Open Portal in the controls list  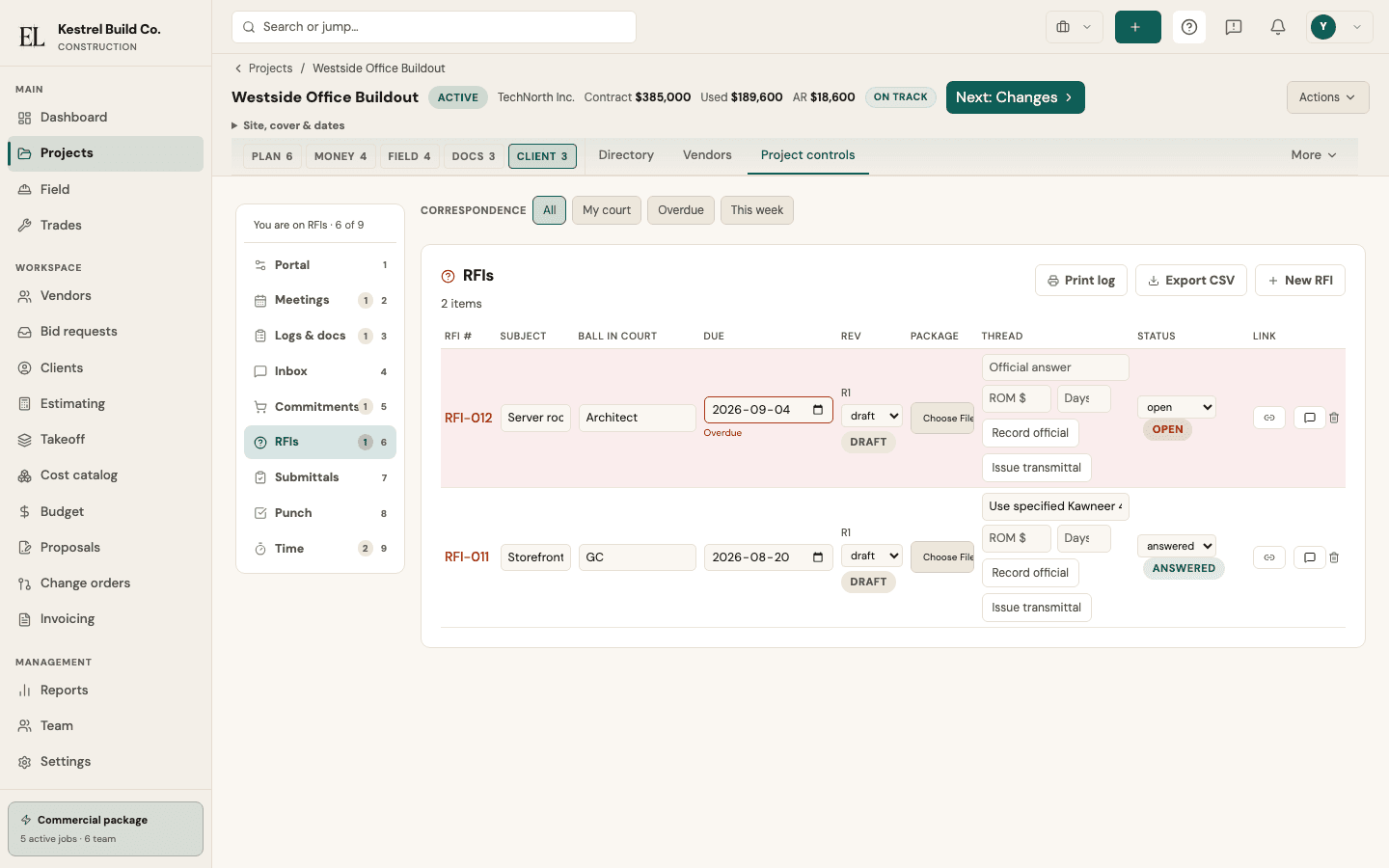coord(320,265)
